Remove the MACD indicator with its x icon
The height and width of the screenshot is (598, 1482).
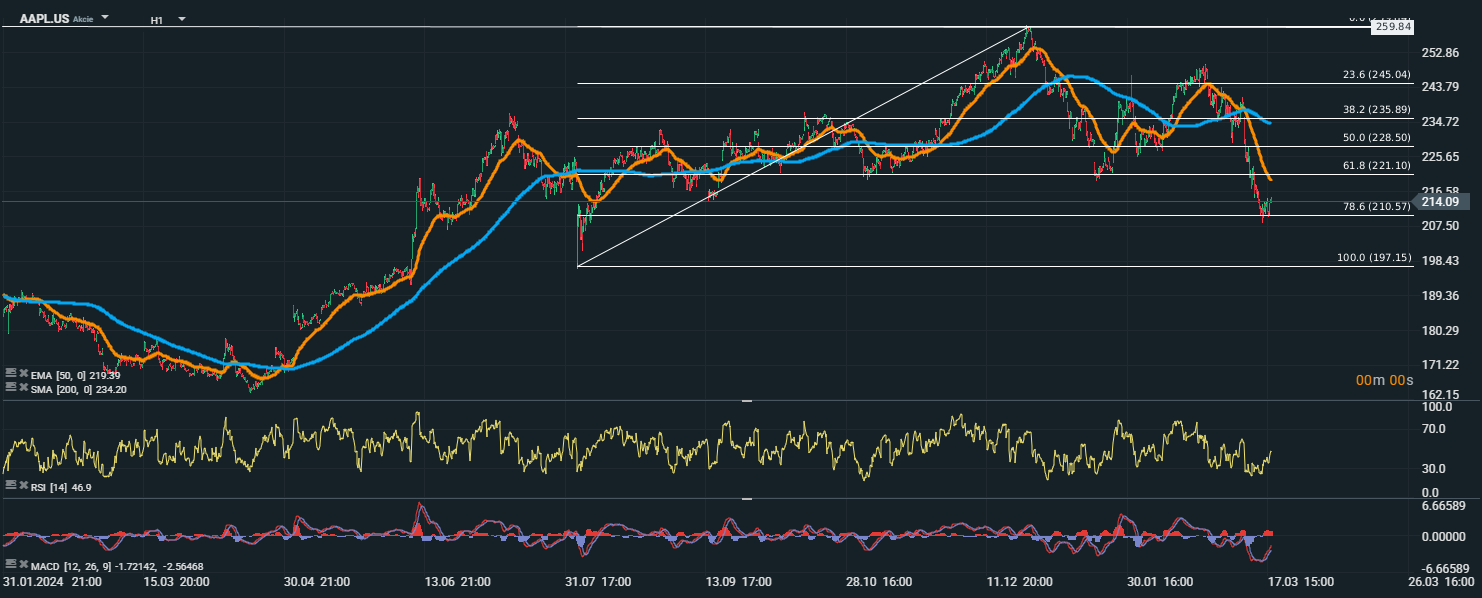[x=23, y=566]
